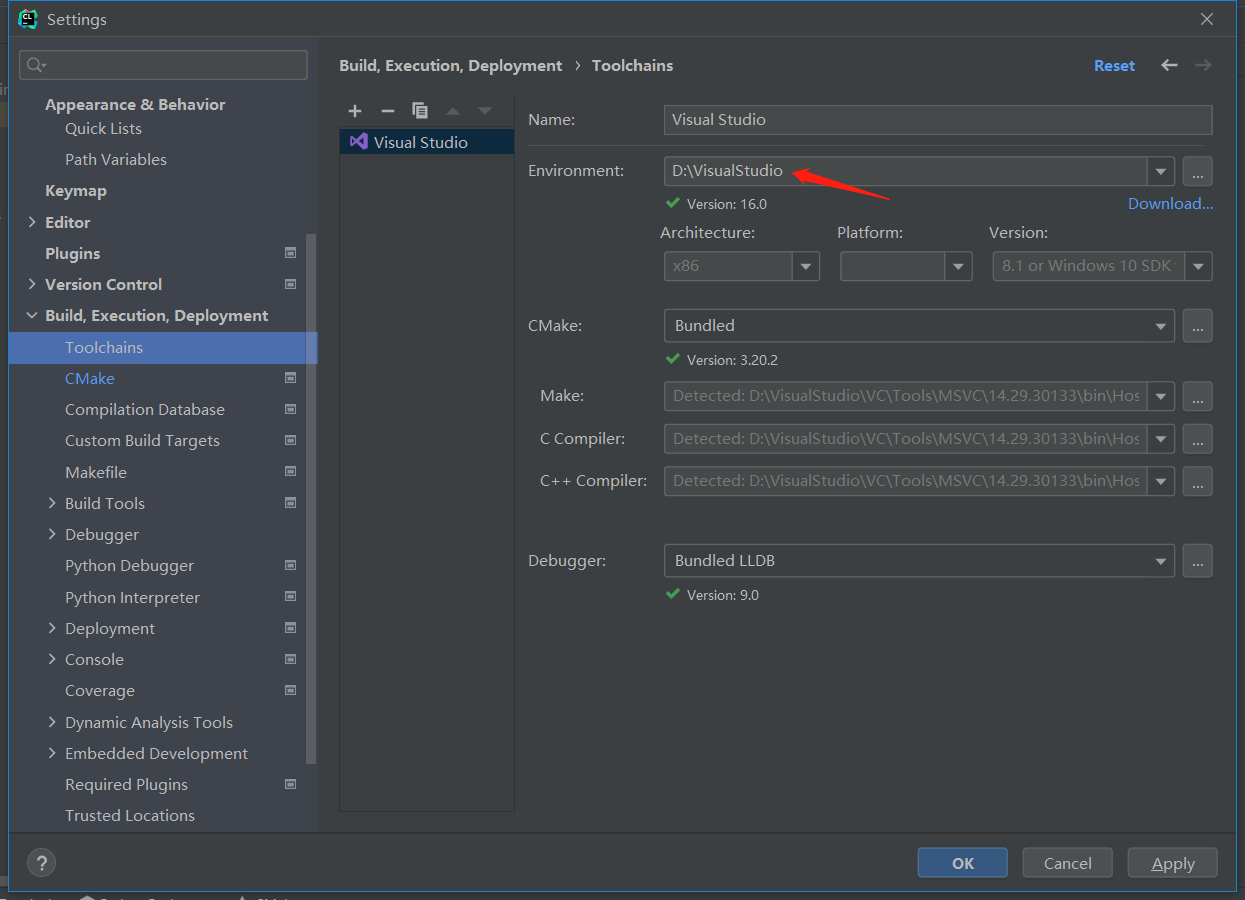
Task: Close the Settings dialog
Action: 1207,19
